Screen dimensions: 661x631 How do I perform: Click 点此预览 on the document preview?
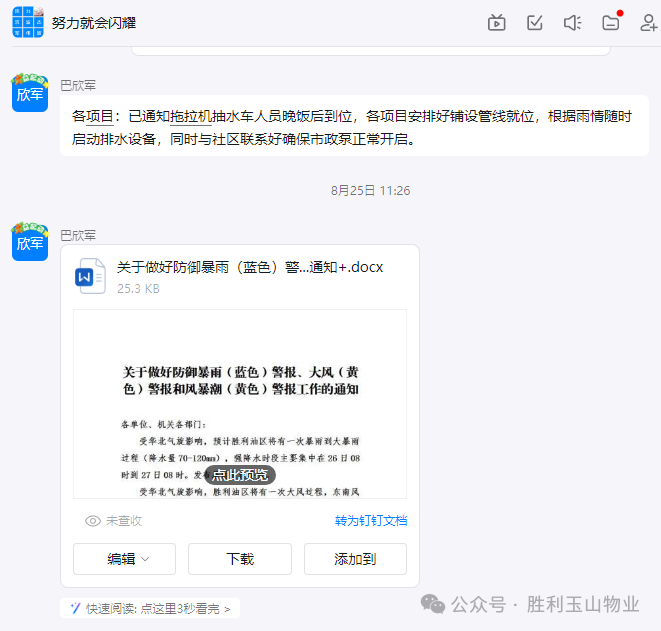(240, 475)
